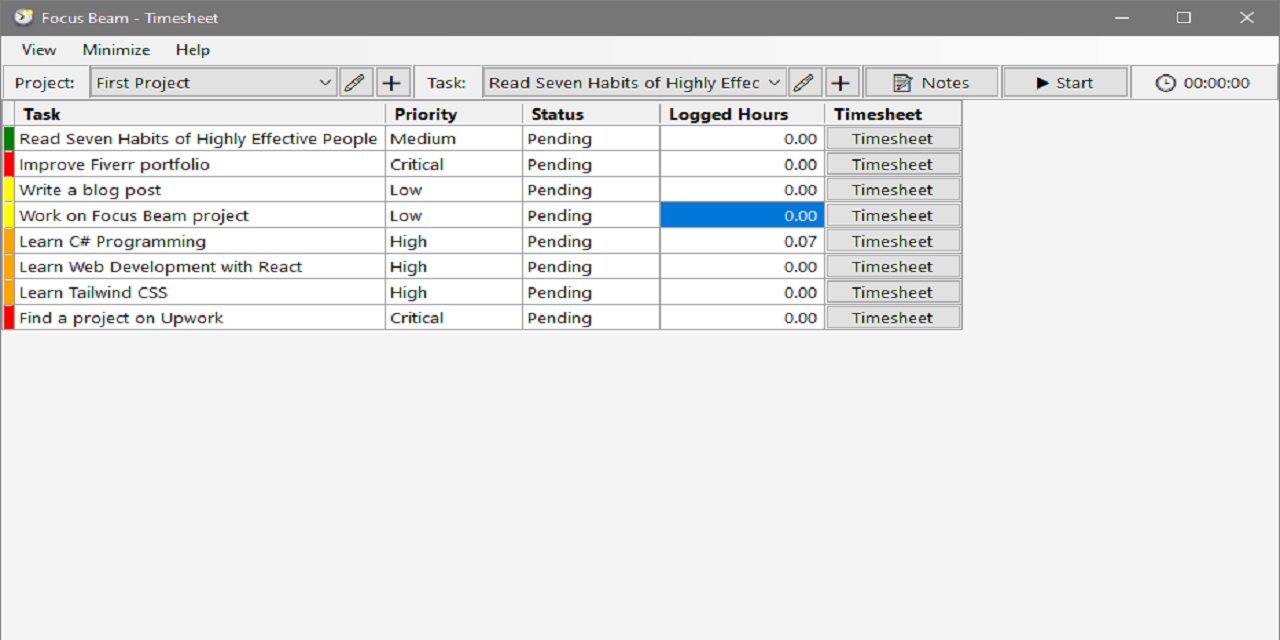Open Timesheet for Work on Focus Beam project

pos(893,216)
